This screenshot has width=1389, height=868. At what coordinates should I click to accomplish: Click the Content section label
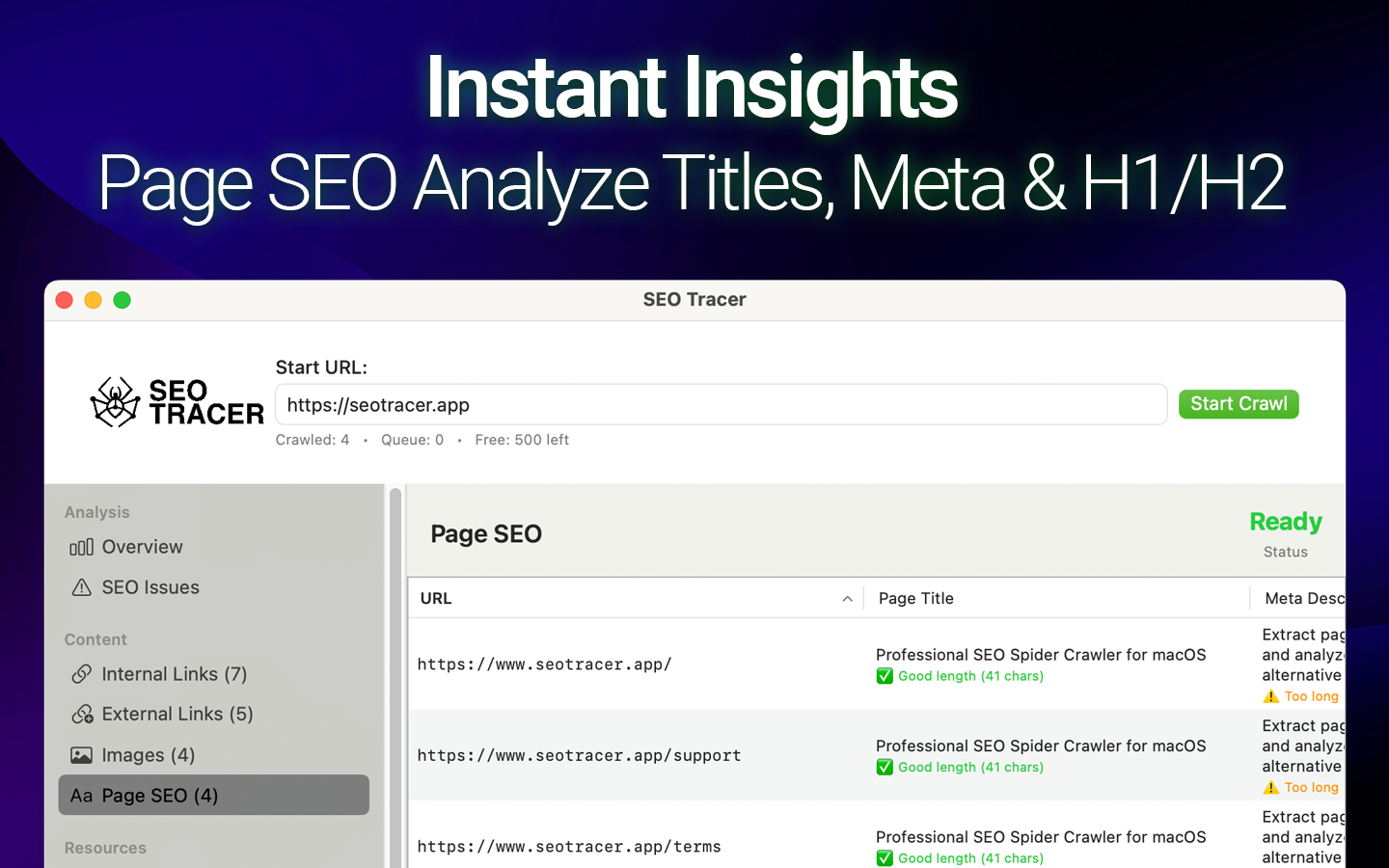pos(95,640)
